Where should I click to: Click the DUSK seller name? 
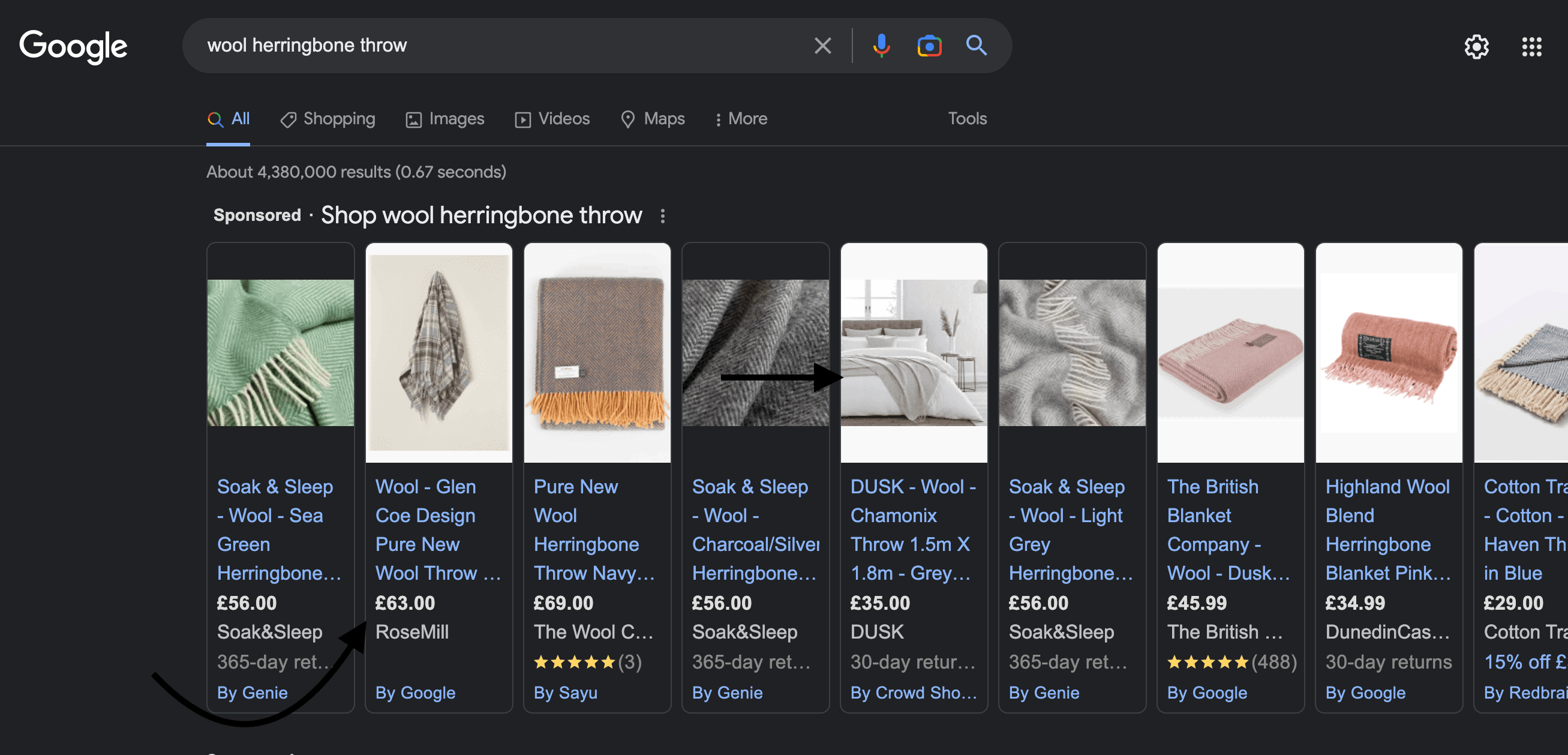point(876,632)
